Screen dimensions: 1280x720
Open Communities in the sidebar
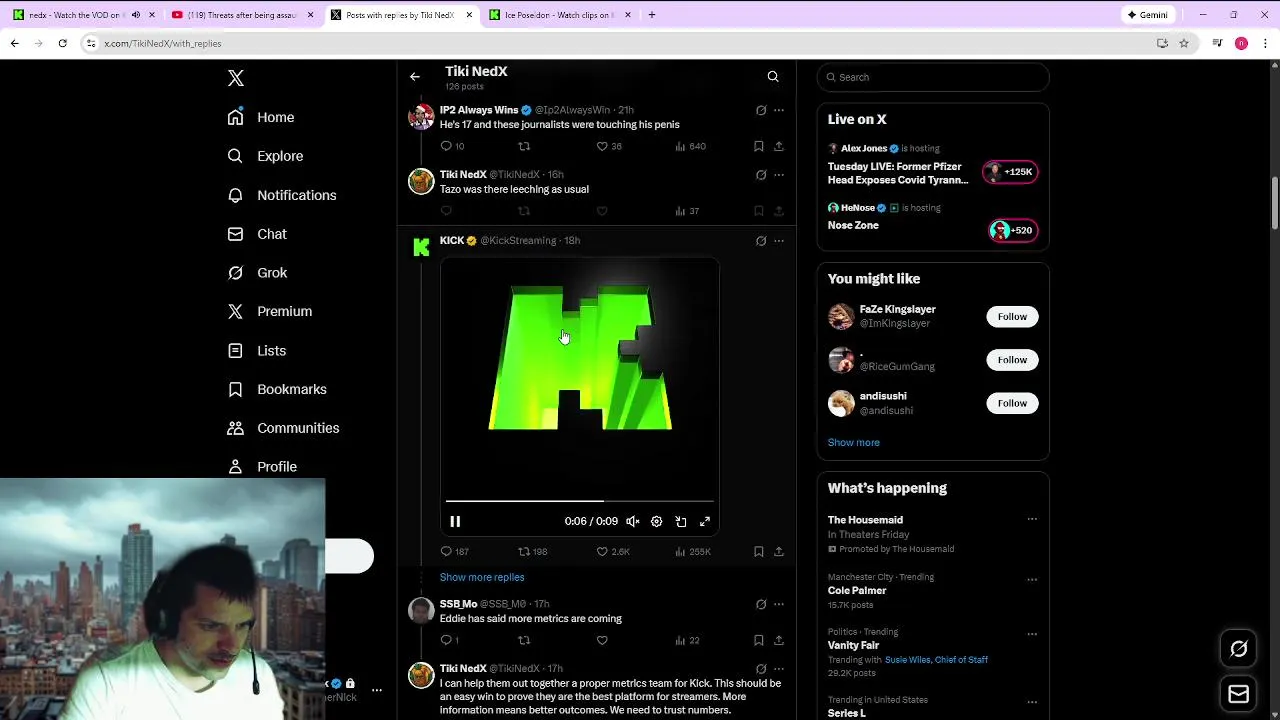pos(283,428)
